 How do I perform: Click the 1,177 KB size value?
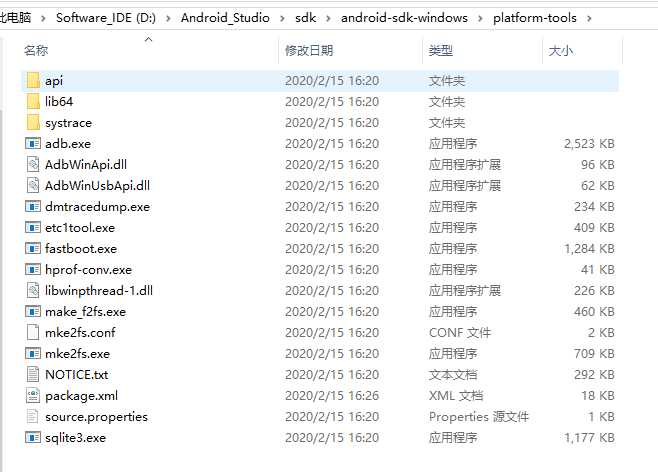tap(589, 437)
